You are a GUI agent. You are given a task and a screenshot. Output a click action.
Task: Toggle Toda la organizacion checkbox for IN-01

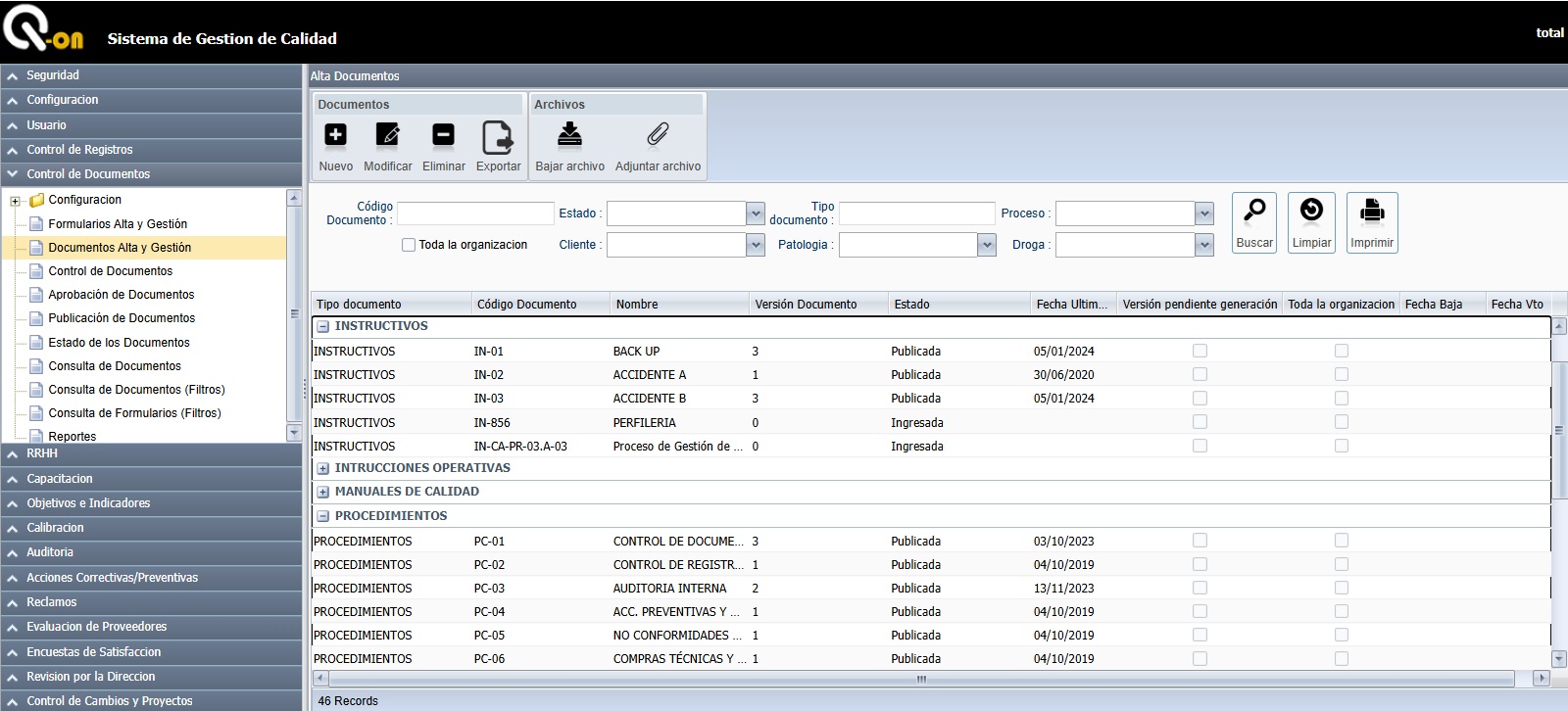coord(1342,351)
